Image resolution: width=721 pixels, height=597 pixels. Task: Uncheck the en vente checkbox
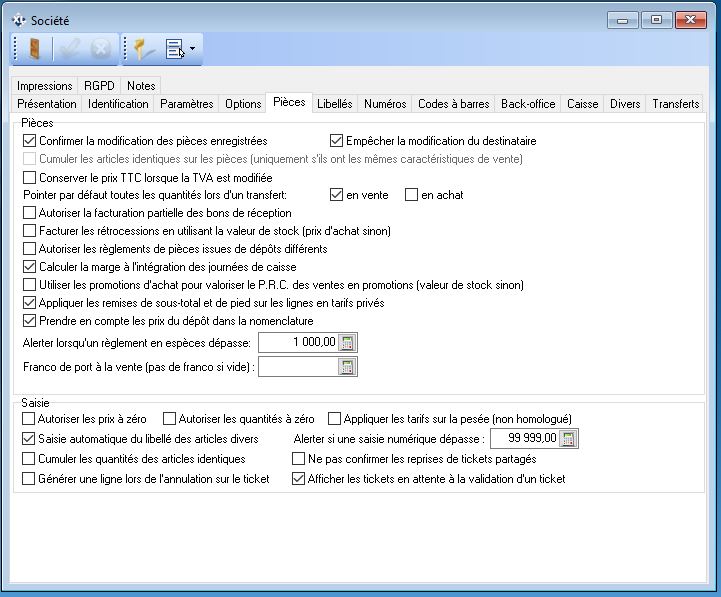[x=336, y=195]
